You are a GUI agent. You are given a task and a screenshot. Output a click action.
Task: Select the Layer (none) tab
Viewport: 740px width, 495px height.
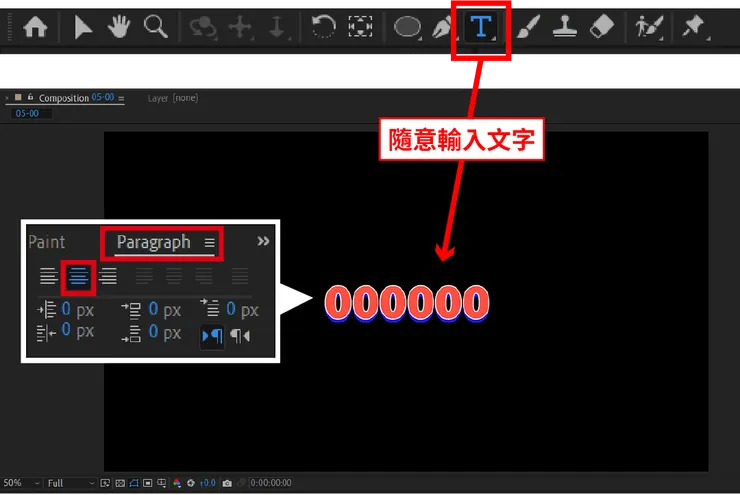[x=173, y=98]
